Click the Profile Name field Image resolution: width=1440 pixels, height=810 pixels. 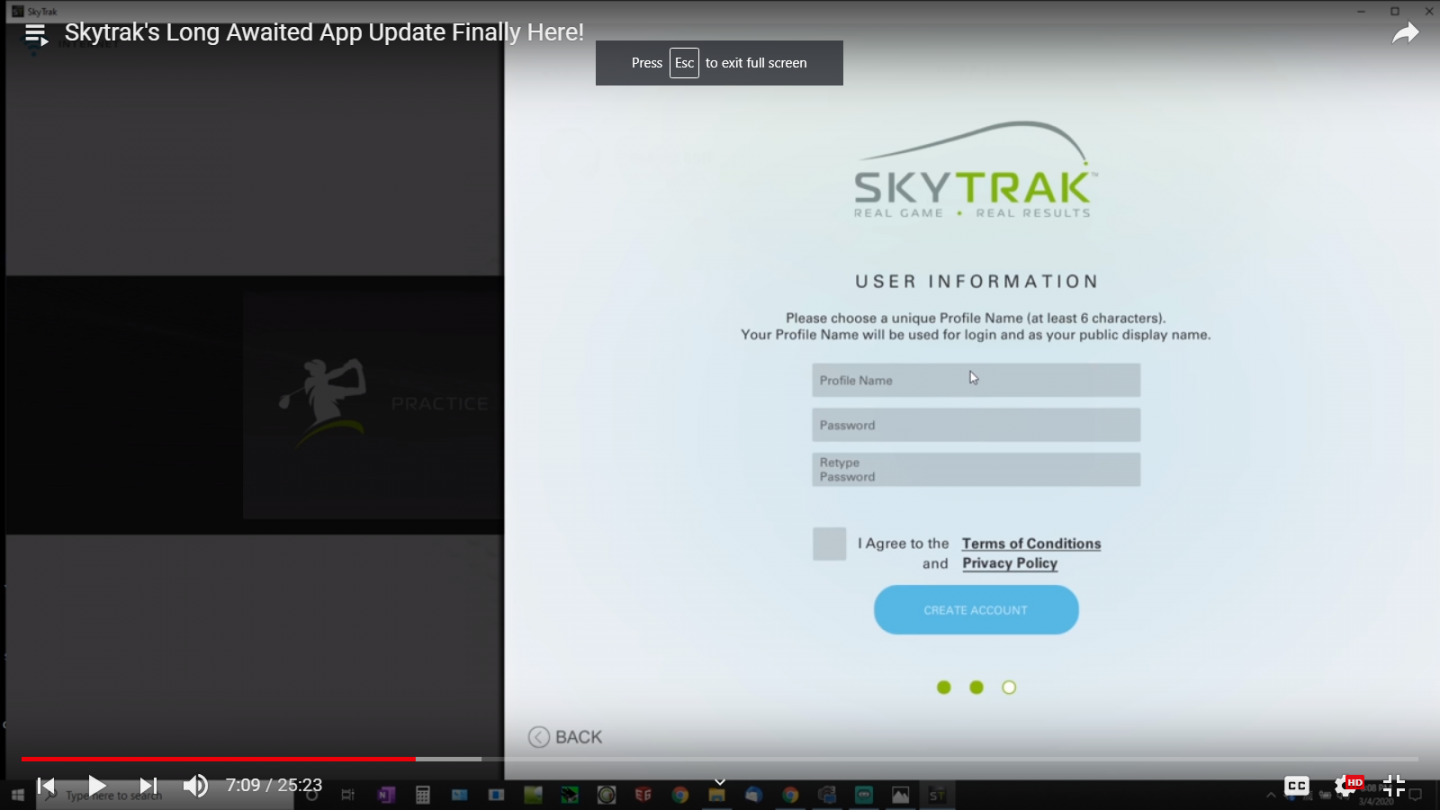976,380
